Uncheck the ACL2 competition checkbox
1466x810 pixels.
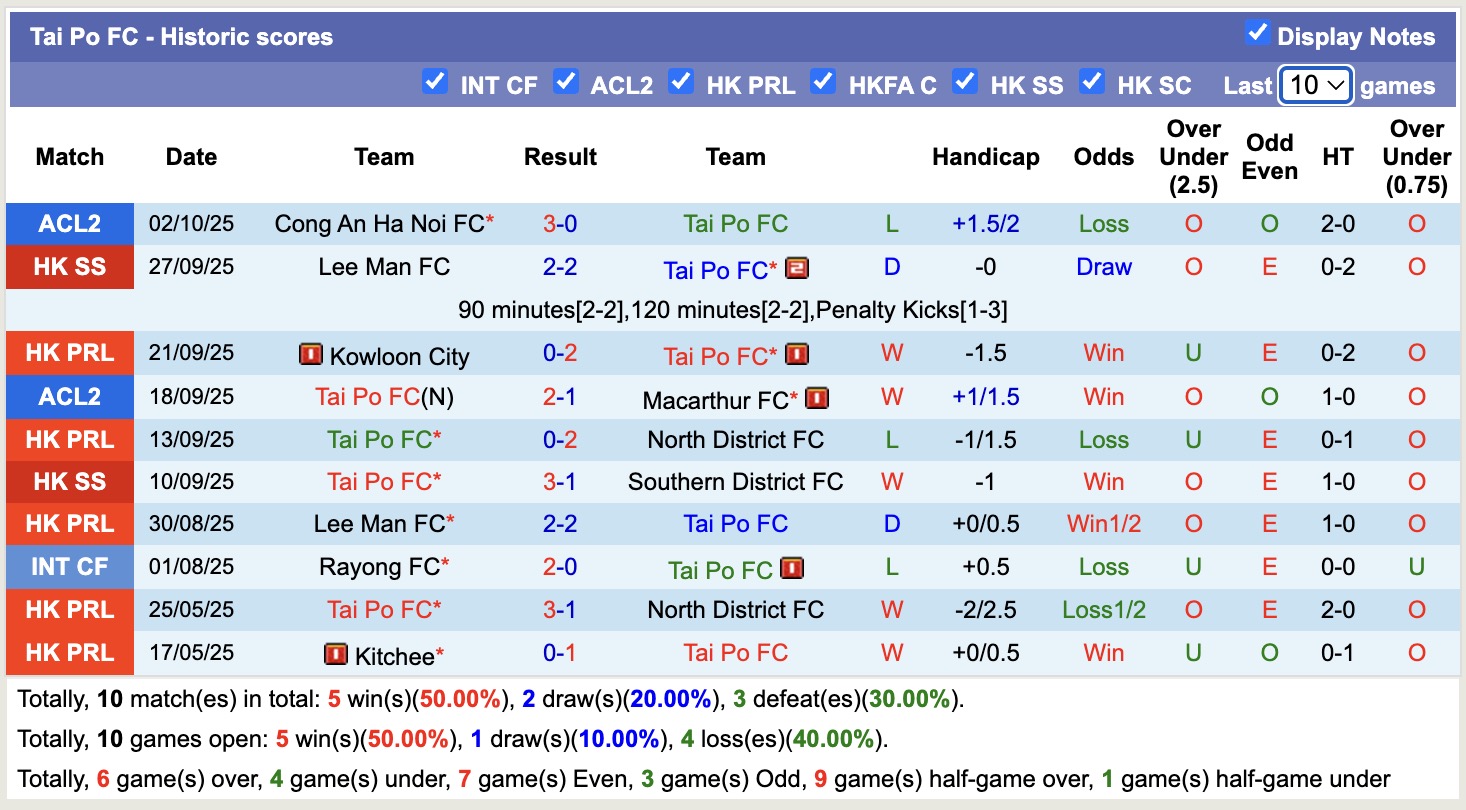click(x=567, y=84)
